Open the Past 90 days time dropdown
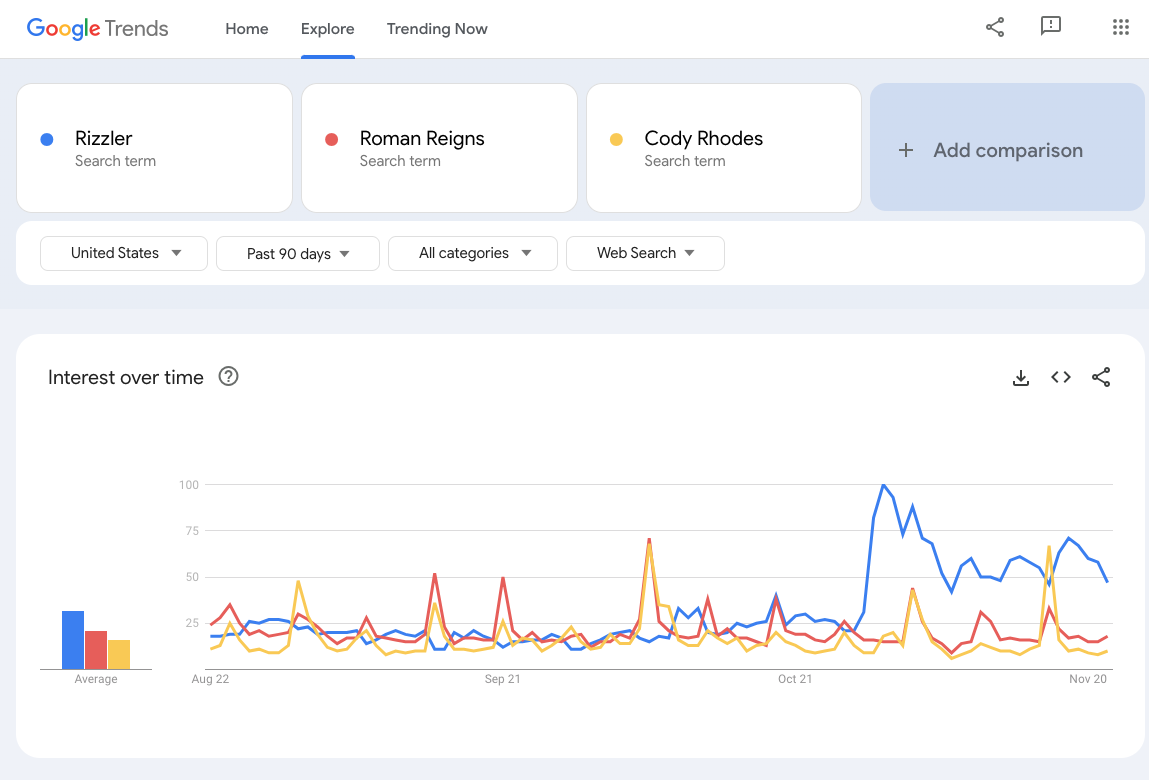The height and width of the screenshot is (780, 1149). point(298,254)
